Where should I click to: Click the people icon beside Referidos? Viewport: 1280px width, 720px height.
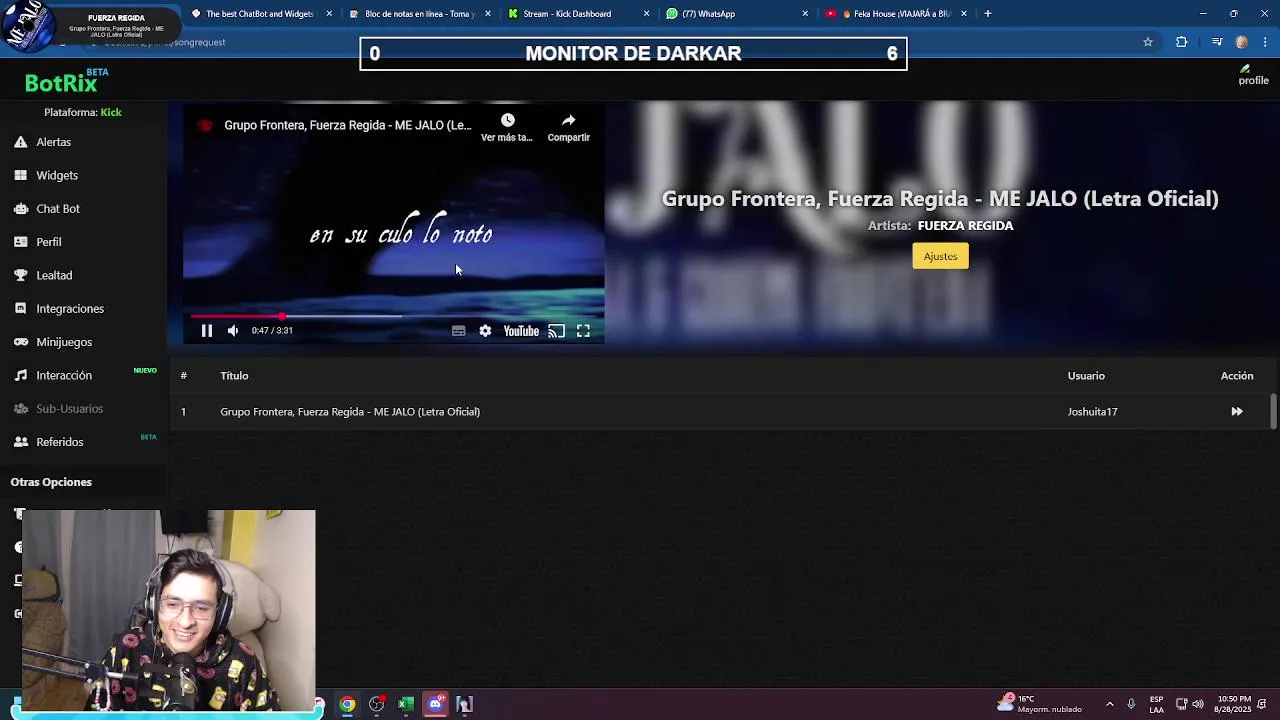click(x=20, y=442)
